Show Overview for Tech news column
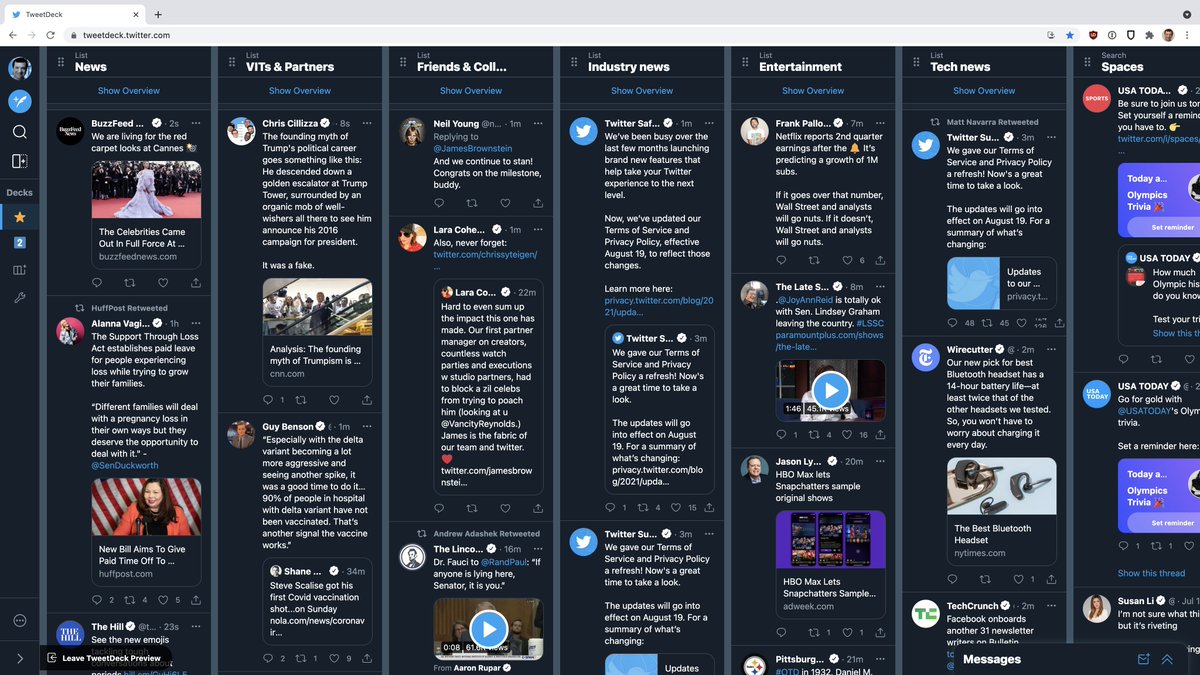The width and height of the screenshot is (1200, 675). 984,91
